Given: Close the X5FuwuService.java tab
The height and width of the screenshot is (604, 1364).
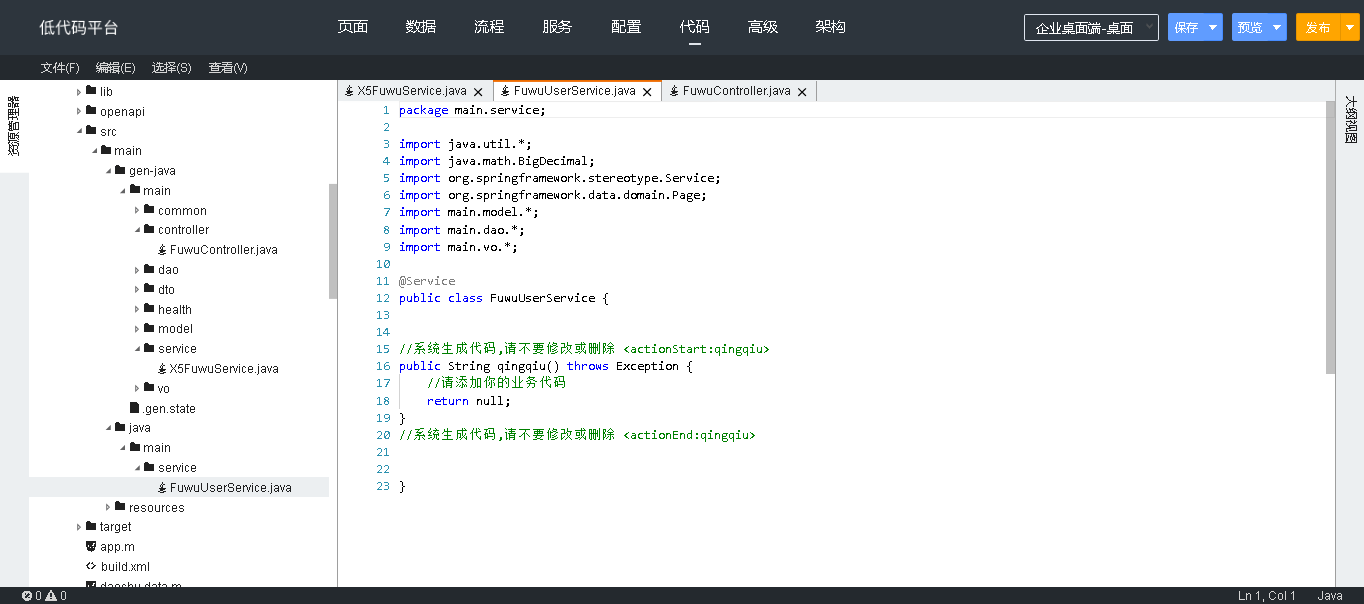Looking at the screenshot, I should [x=478, y=91].
